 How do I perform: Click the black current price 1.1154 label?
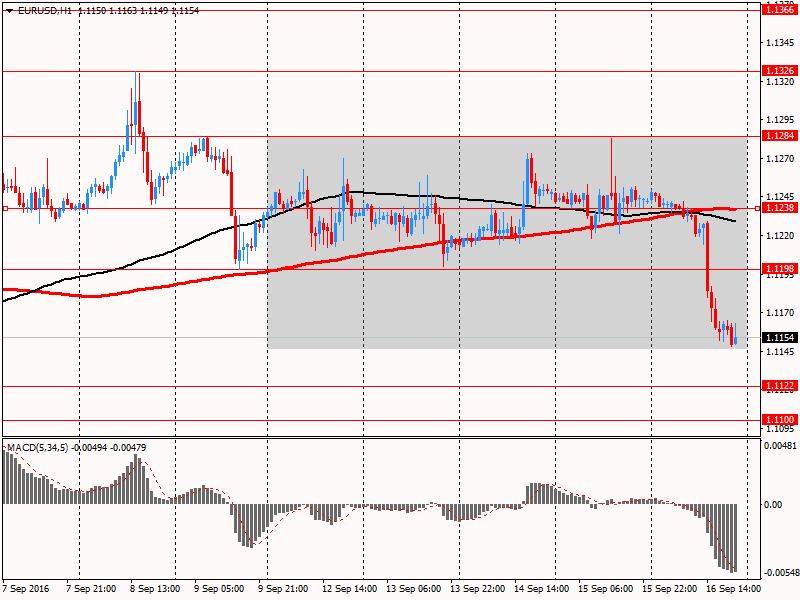[778, 338]
